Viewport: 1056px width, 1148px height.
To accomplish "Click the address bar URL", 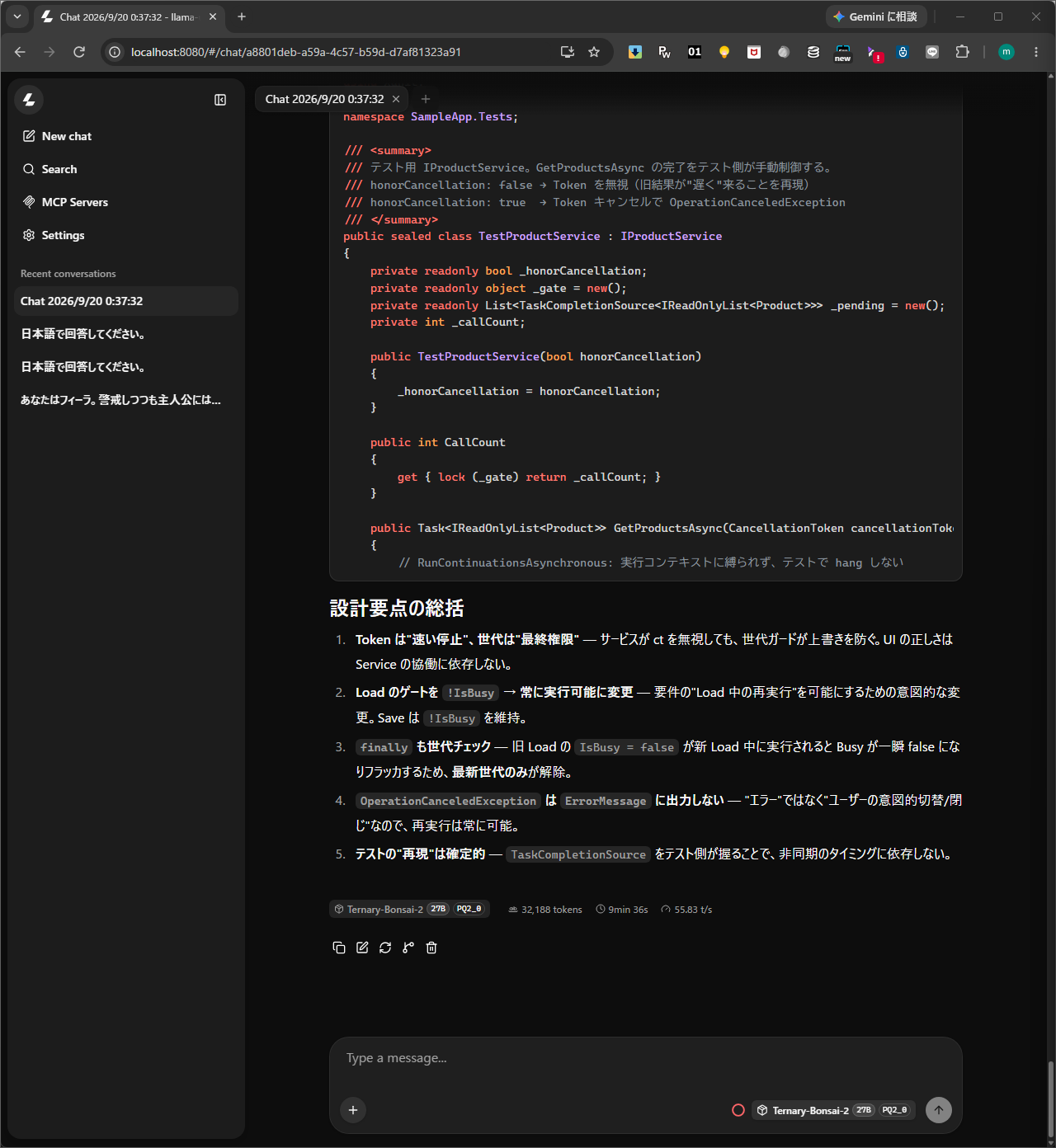I will [x=295, y=52].
